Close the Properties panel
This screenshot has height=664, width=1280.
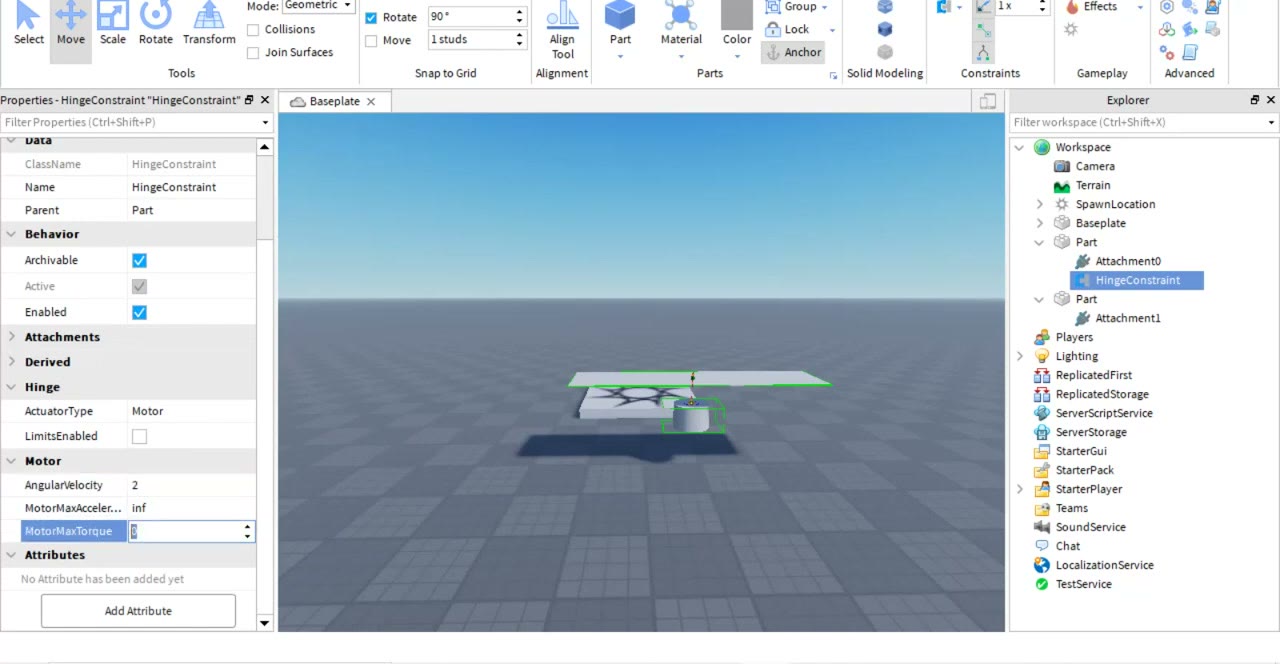click(265, 100)
